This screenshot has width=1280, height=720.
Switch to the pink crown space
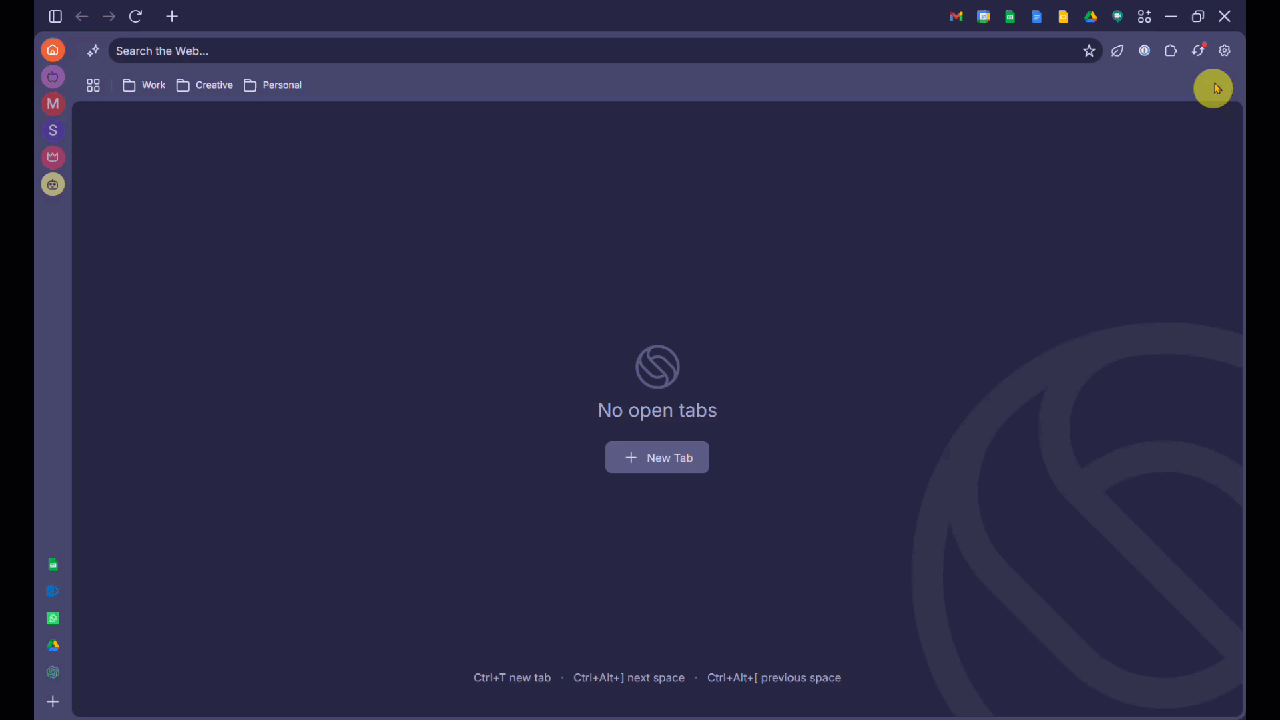(x=53, y=157)
